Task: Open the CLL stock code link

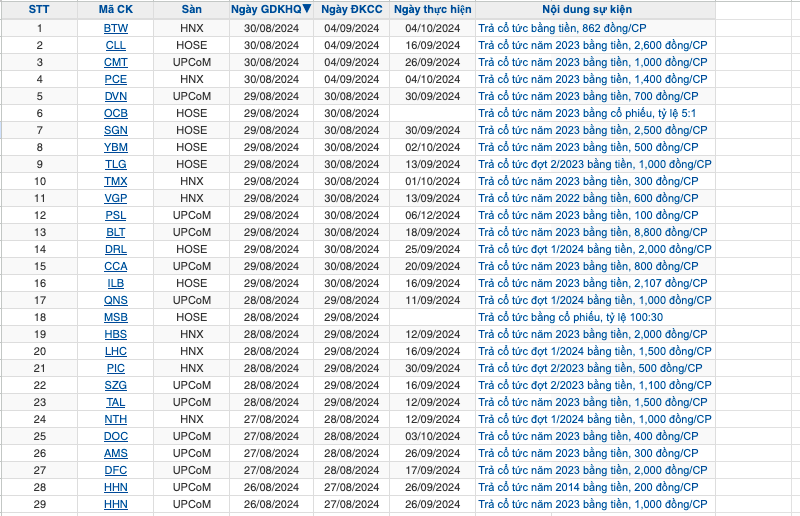Action: click(116, 45)
